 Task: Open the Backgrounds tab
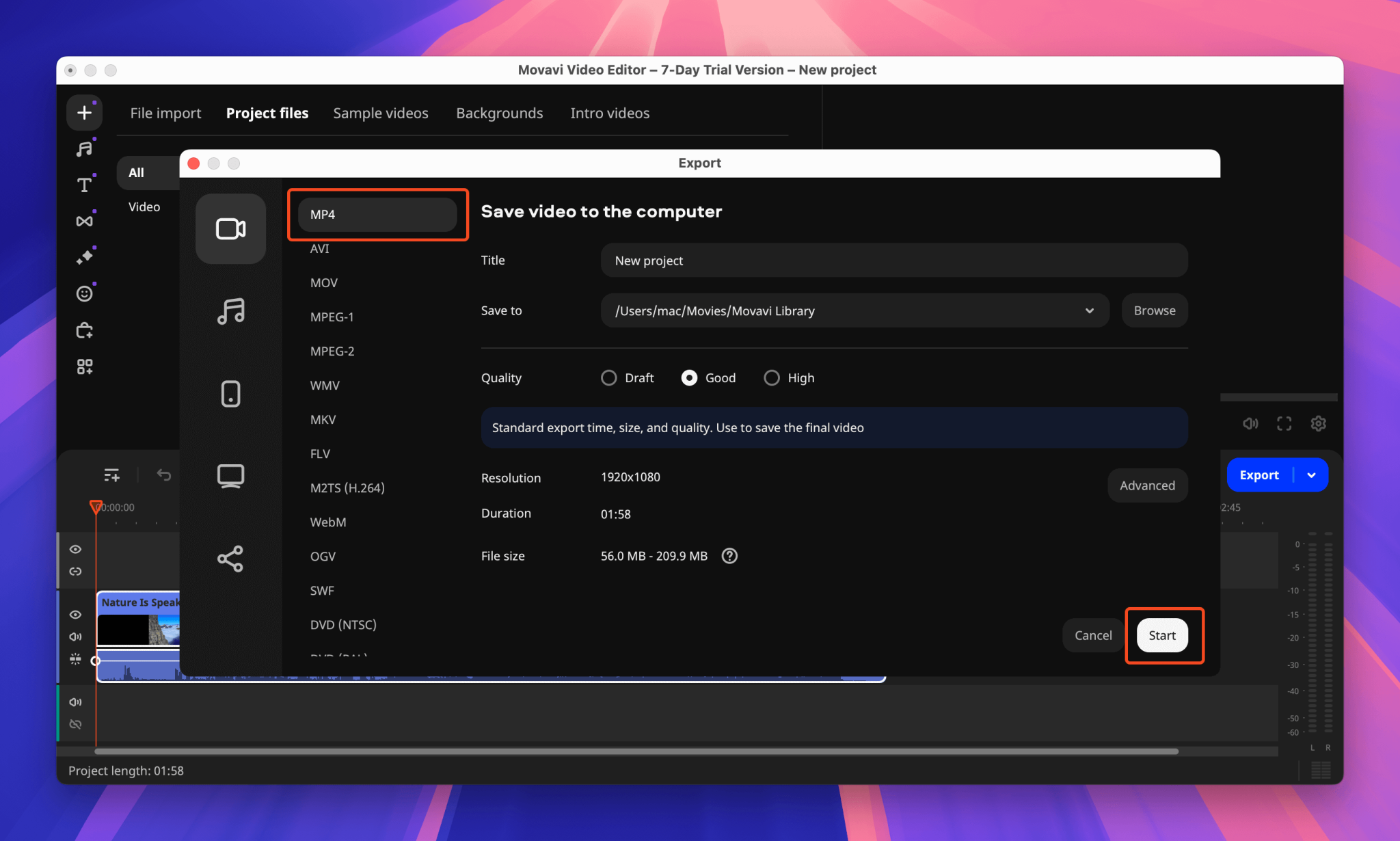tap(499, 113)
